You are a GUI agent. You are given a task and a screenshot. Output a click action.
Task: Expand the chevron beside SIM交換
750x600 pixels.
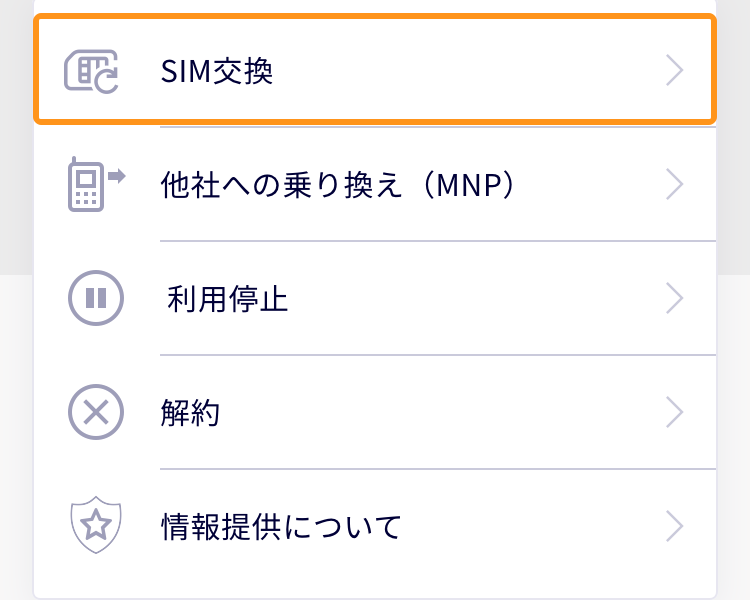[x=674, y=70]
